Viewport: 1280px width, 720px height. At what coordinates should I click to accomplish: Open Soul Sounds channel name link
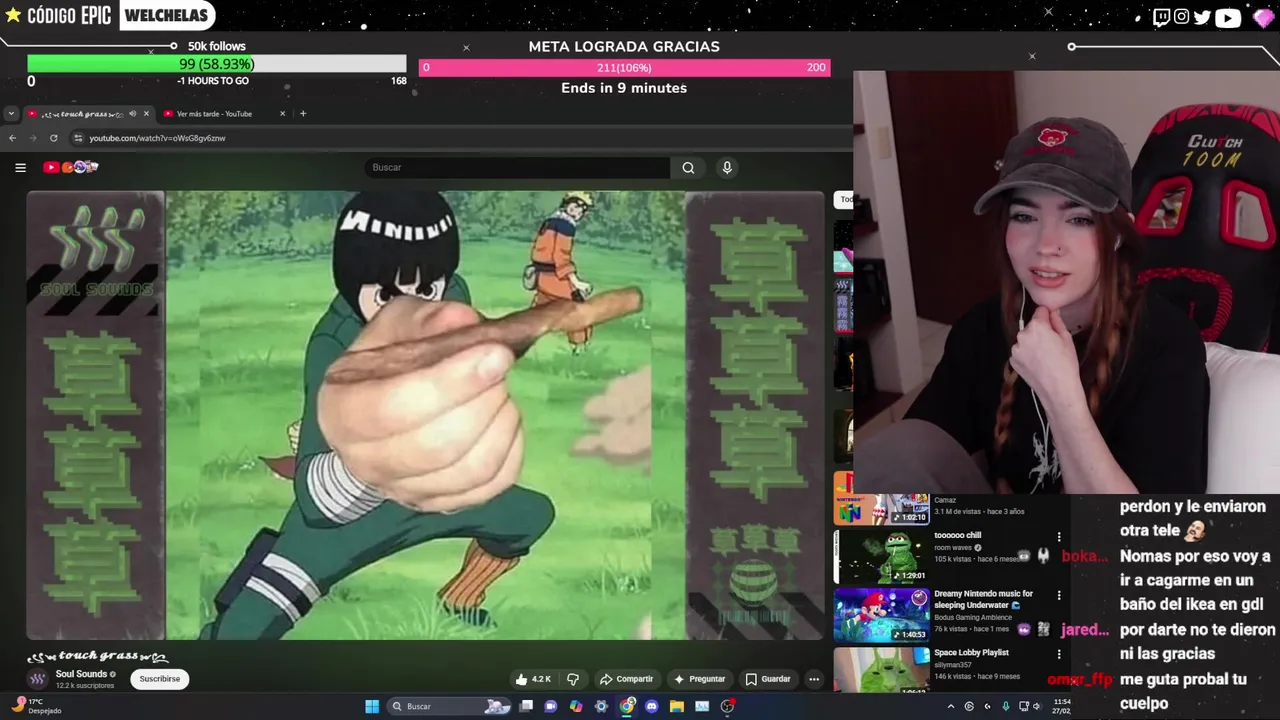(81, 674)
